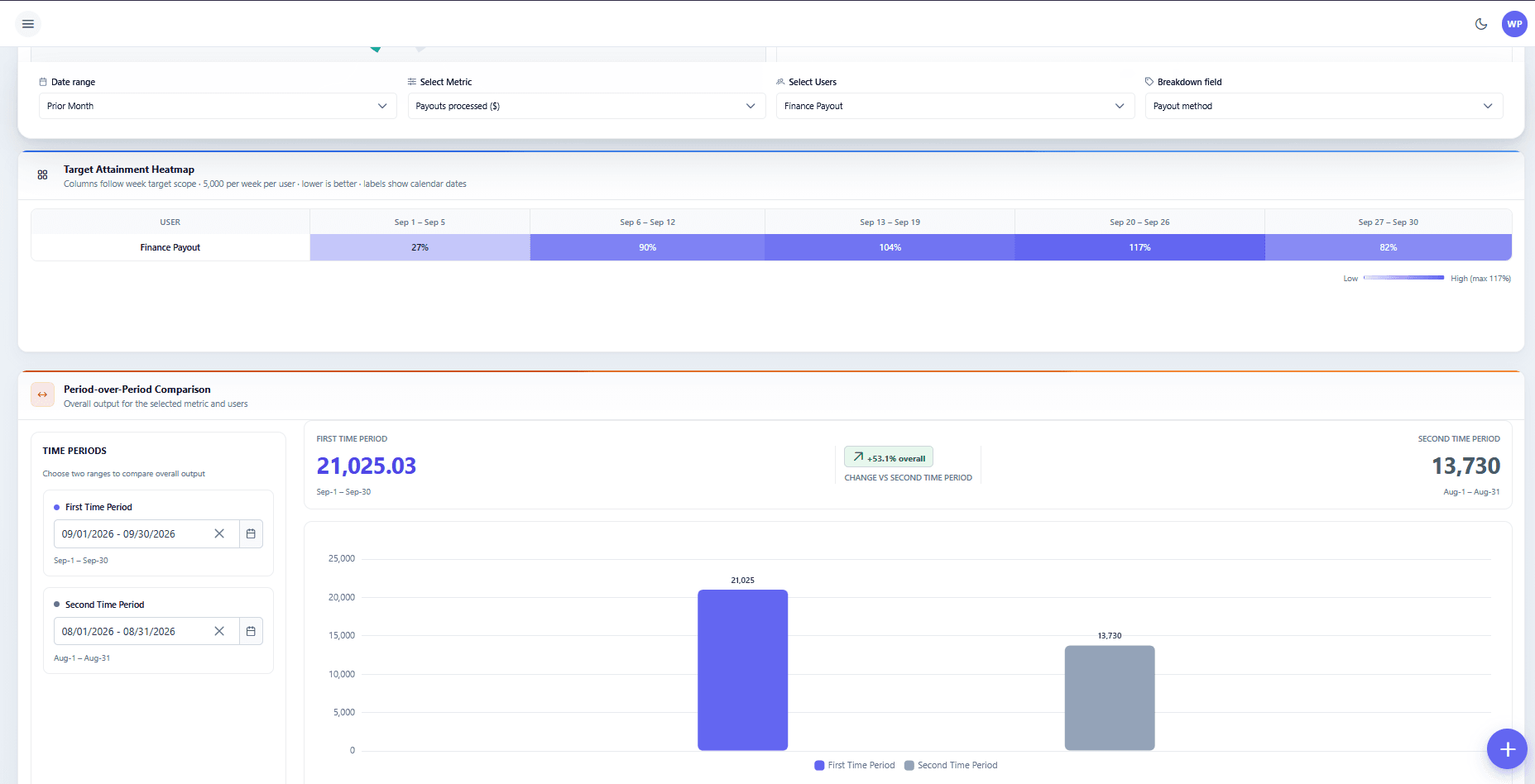The image size is (1535, 784).
Task: Toggle Second Time Period legend entry
Action: [x=951, y=765]
